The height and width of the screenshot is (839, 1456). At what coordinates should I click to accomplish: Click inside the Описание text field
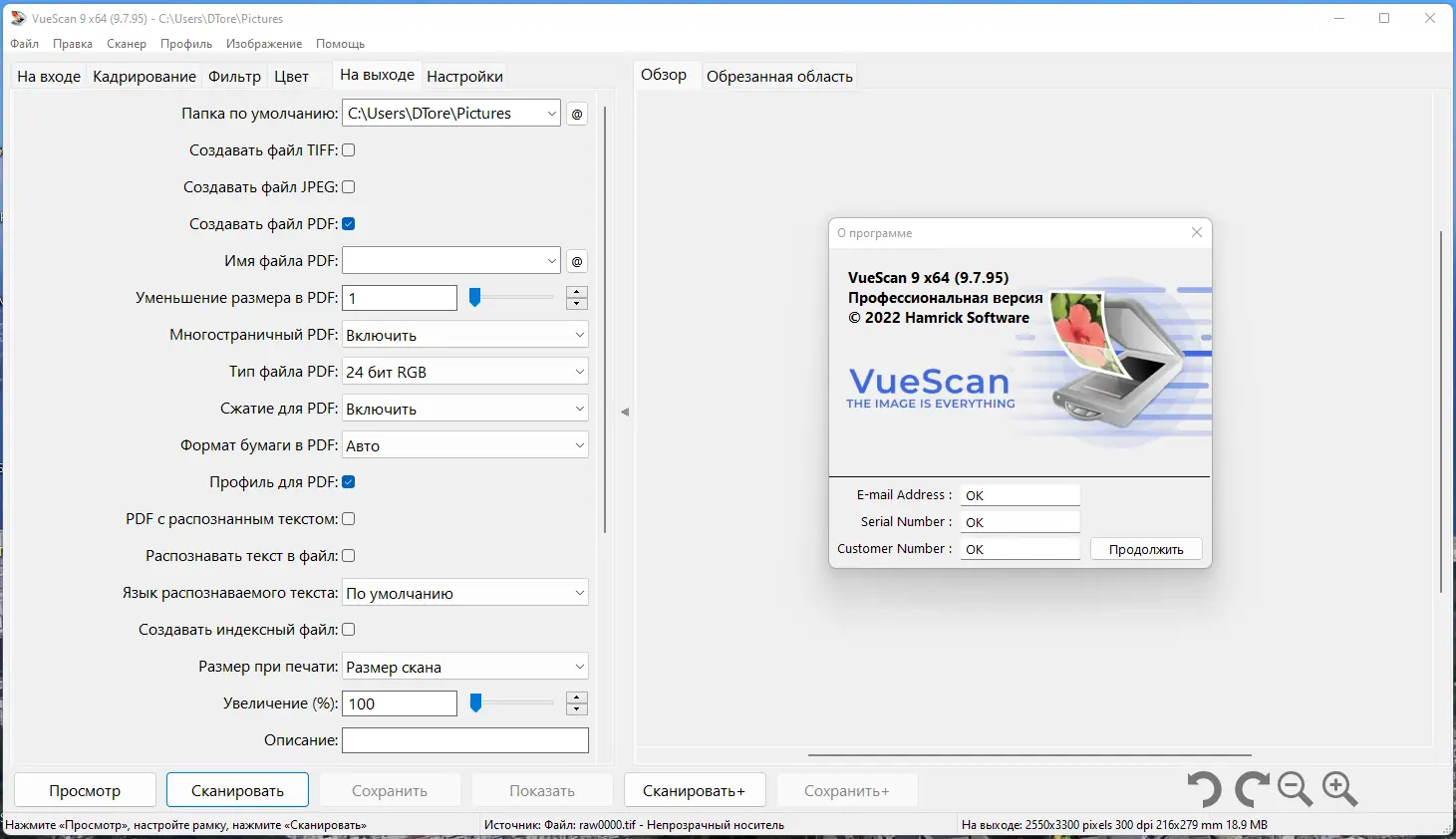point(464,739)
